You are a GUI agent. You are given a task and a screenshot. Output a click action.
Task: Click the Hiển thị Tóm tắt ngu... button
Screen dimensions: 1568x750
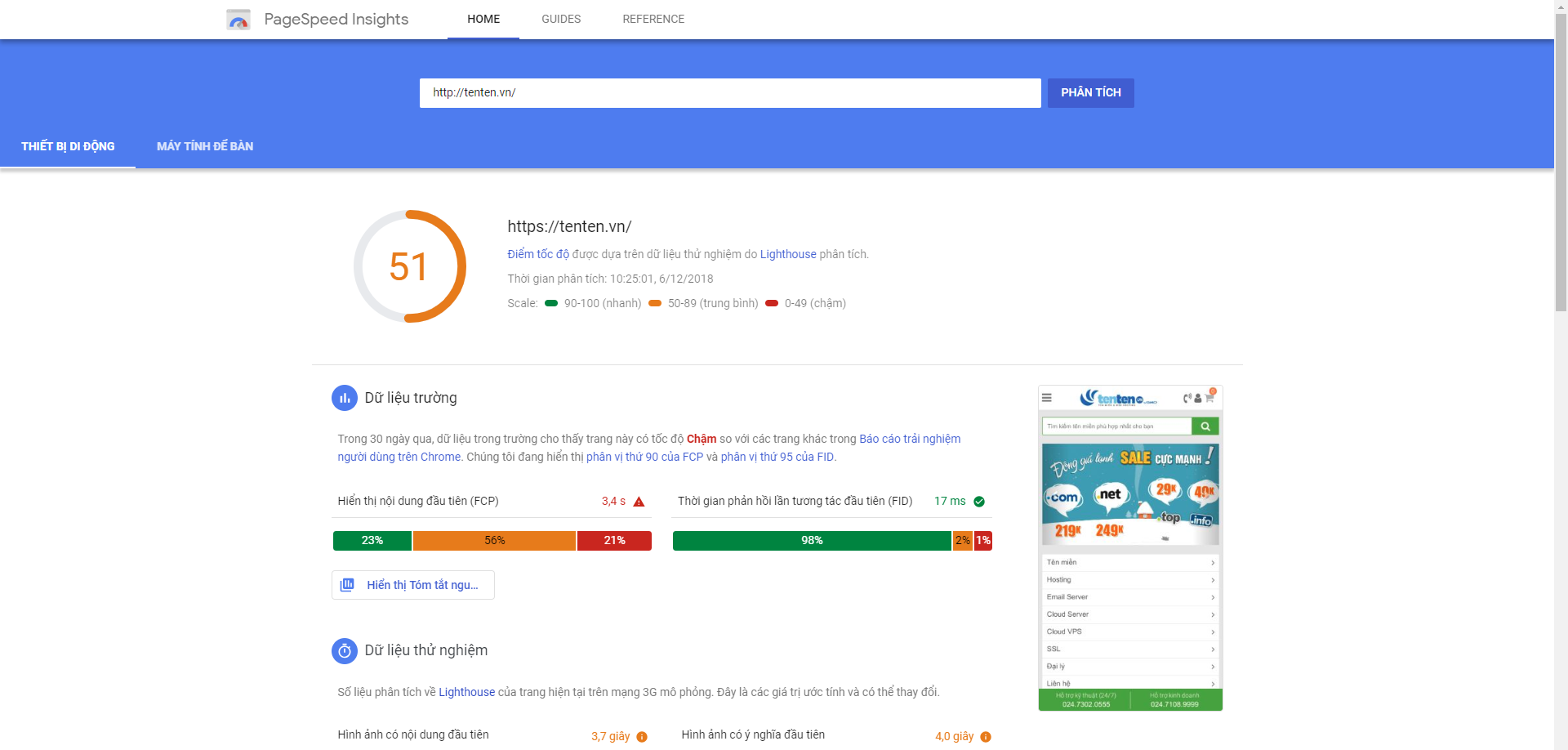click(x=413, y=585)
